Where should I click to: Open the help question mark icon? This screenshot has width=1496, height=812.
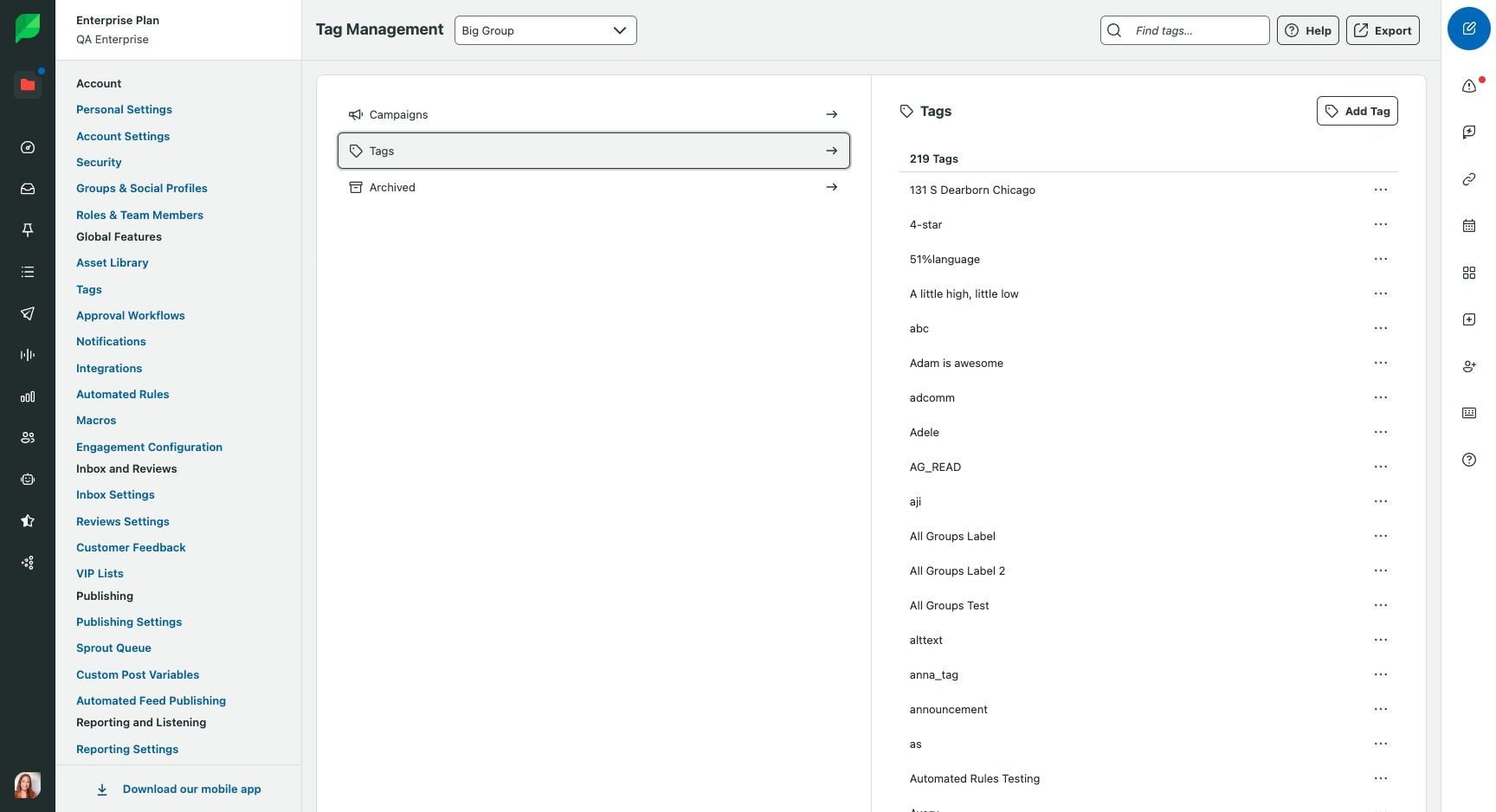(1469, 460)
